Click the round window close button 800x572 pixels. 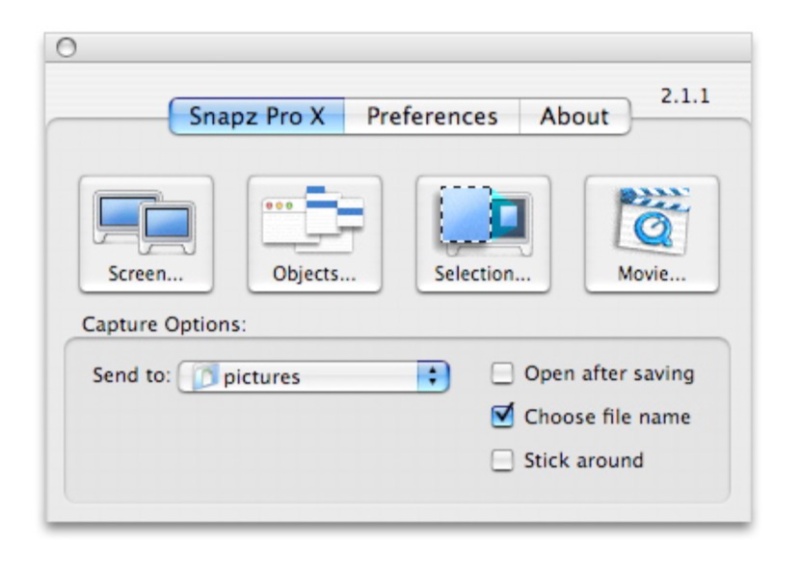click(66, 47)
